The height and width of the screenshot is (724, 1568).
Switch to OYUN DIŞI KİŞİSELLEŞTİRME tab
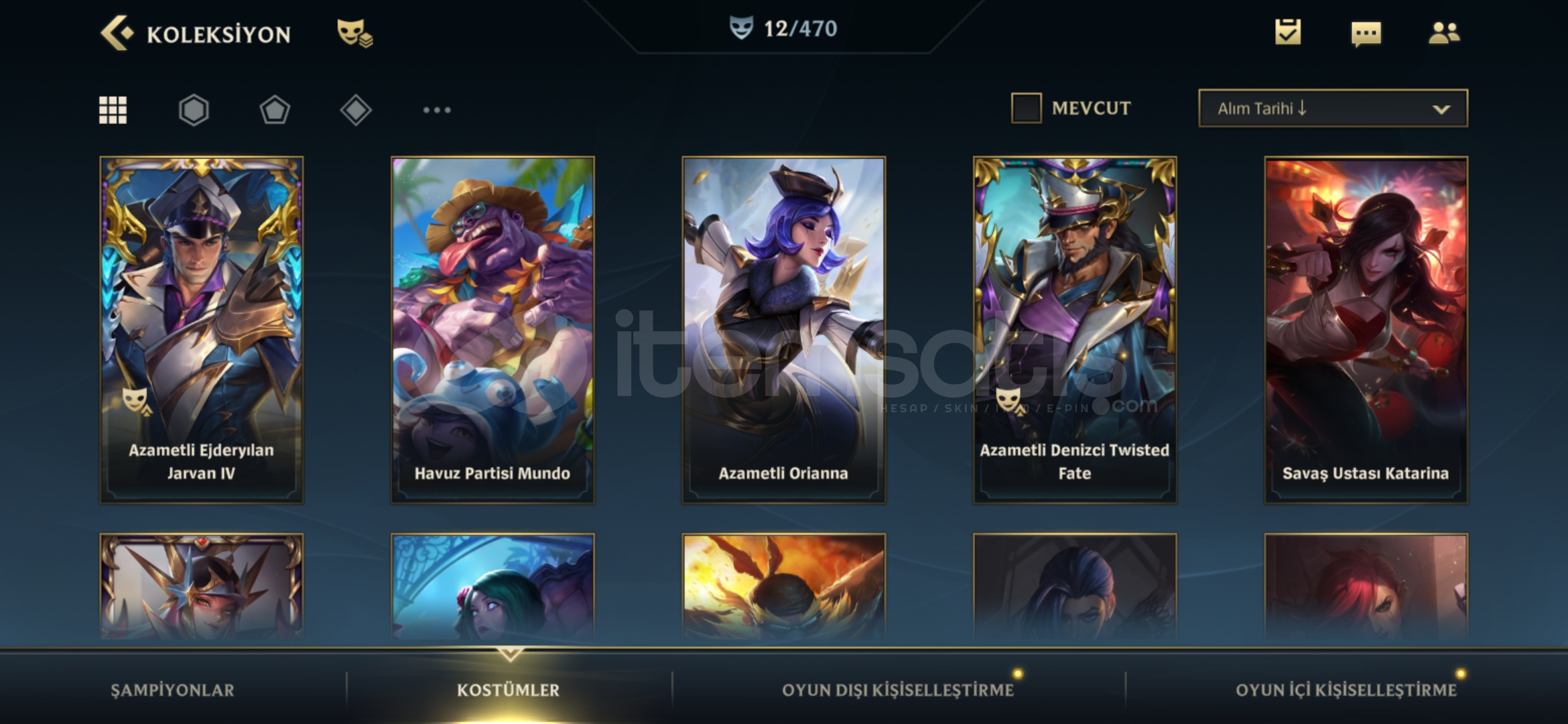[898, 690]
